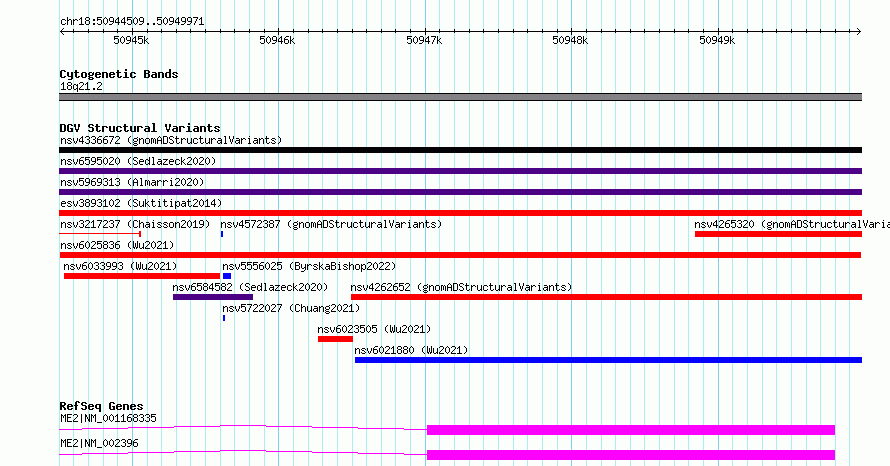890x466 pixels.
Task: Select the nsv4262652 gnomAD label
Action: click(461, 287)
